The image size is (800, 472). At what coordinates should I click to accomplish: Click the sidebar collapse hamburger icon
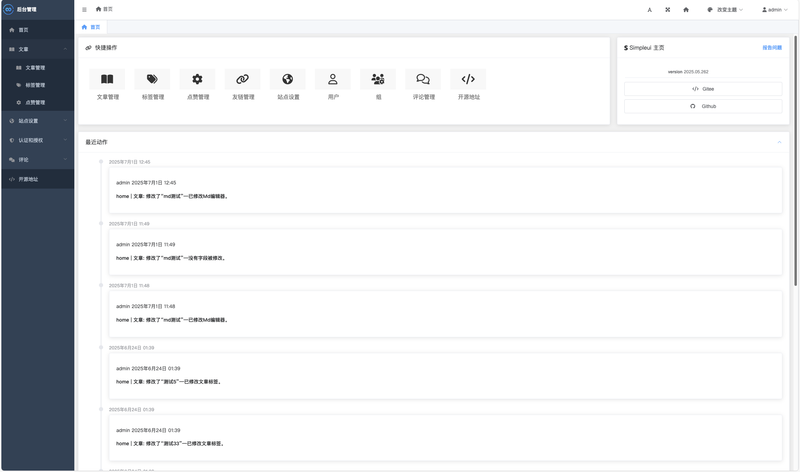pos(84,9)
